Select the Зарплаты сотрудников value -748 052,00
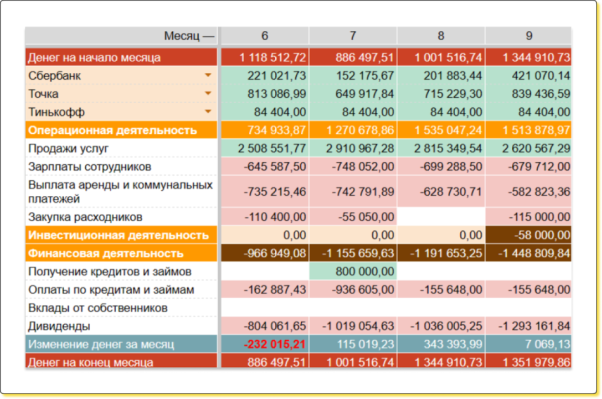The height and width of the screenshot is (399, 602). click(x=353, y=167)
